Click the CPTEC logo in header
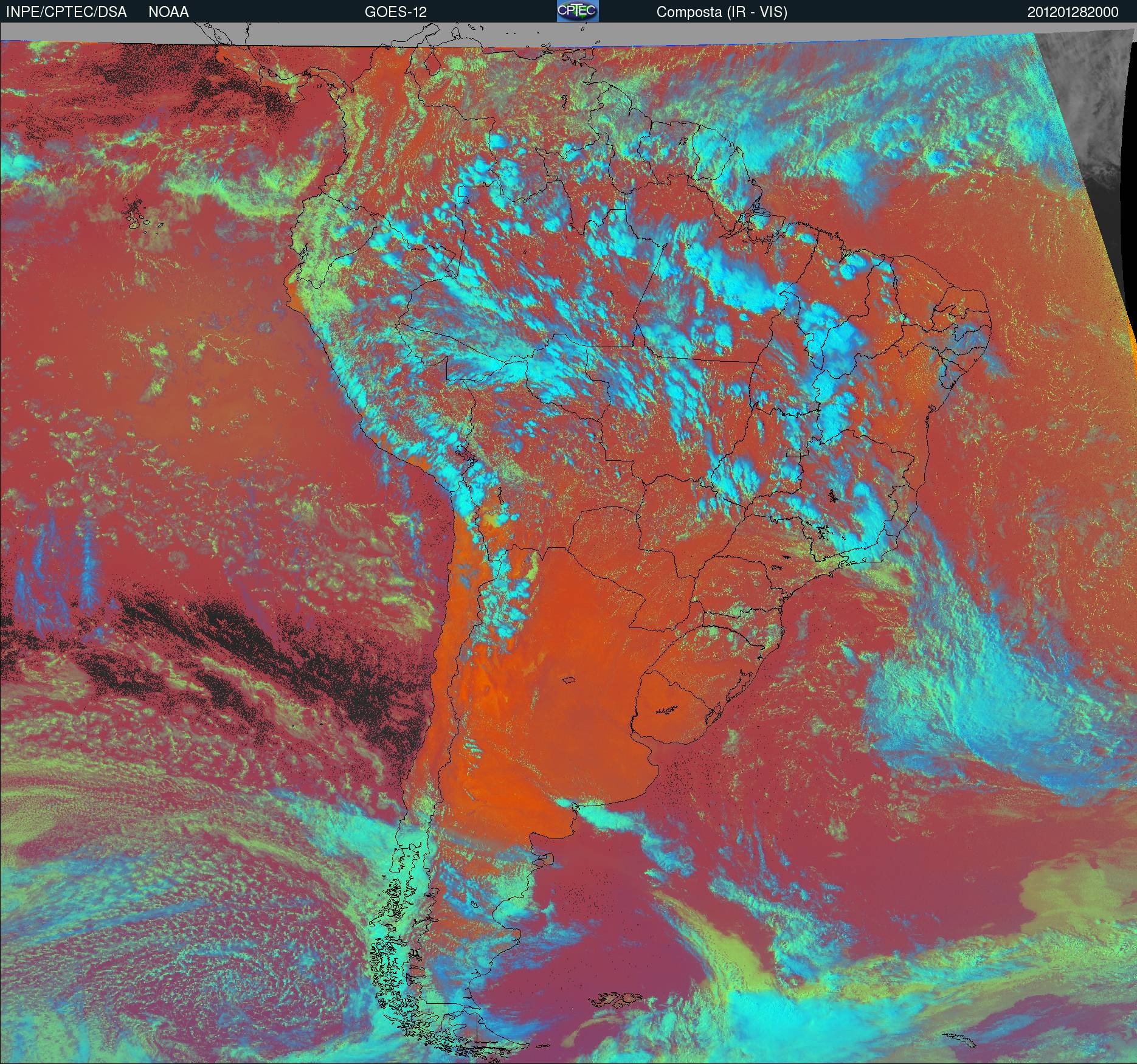This screenshot has width=1137, height=1064. (x=578, y=11)
